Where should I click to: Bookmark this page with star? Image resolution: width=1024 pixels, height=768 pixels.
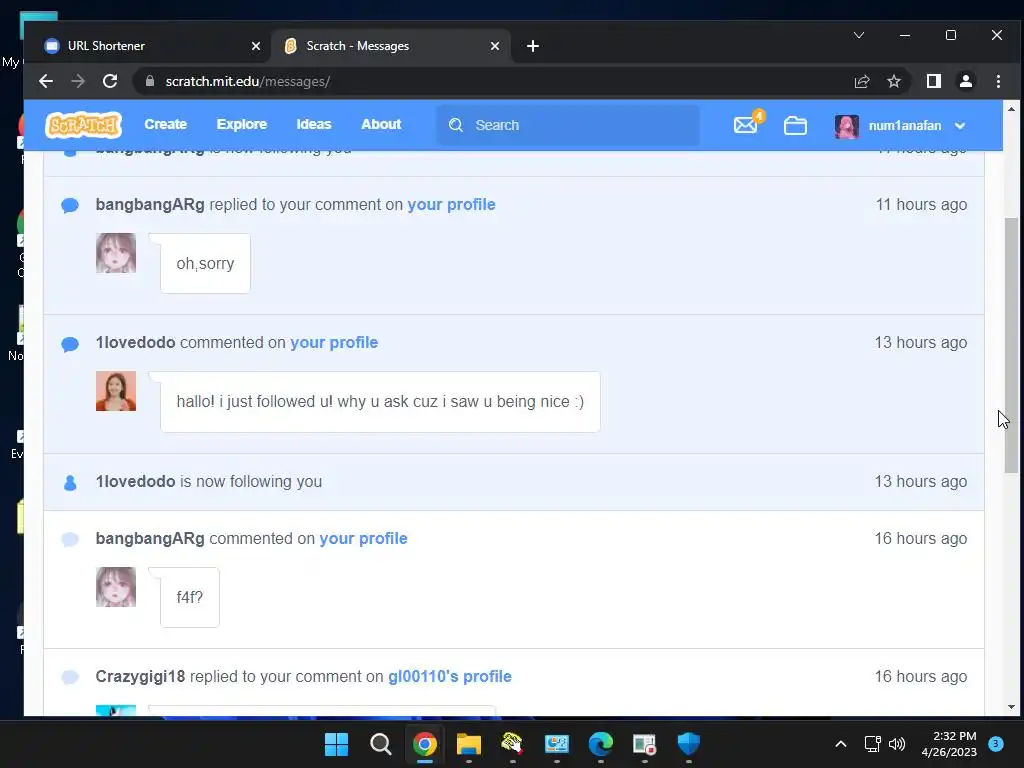893,81
